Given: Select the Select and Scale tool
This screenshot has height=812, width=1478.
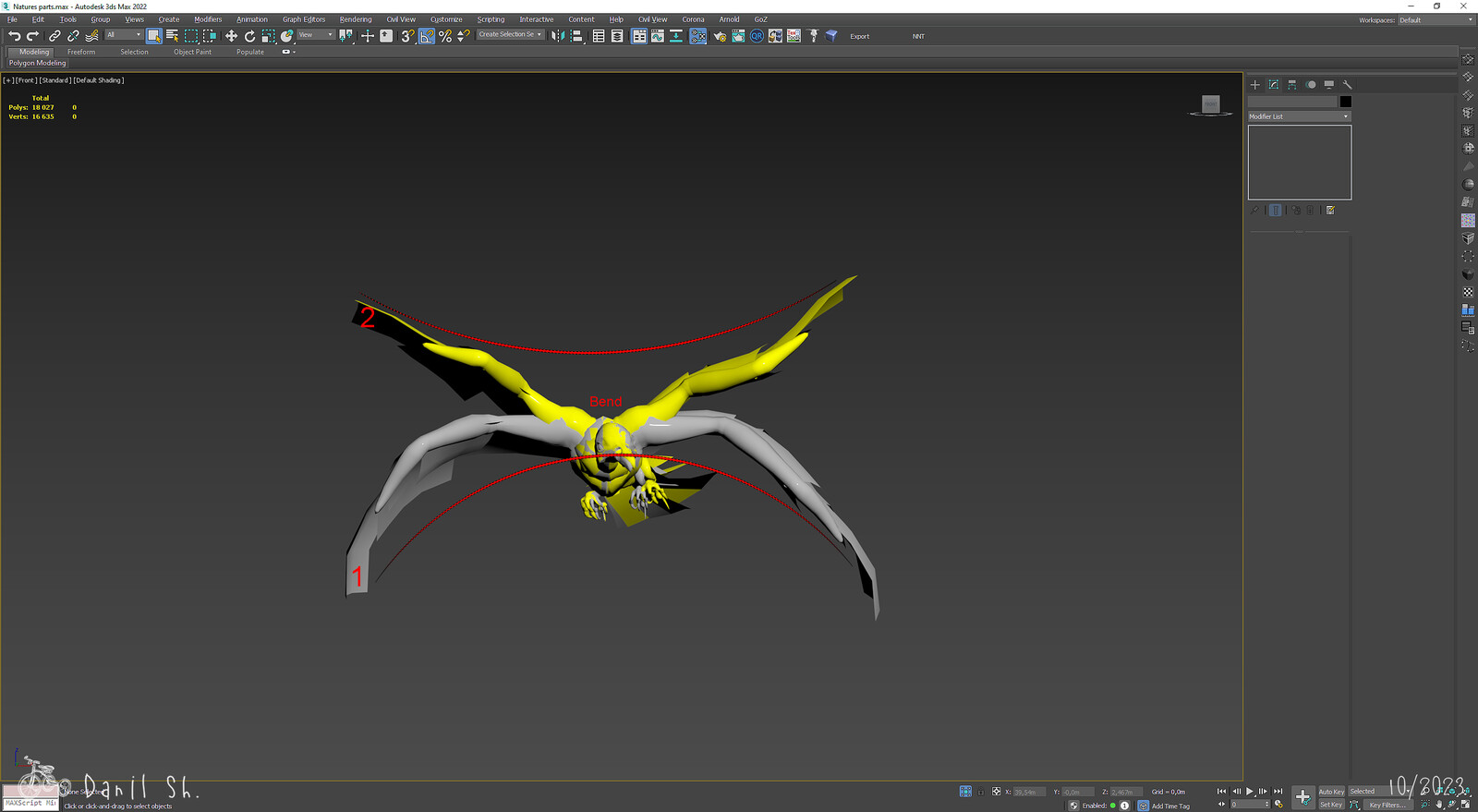Looking at the screenshot, I should (x=268, y=36).
